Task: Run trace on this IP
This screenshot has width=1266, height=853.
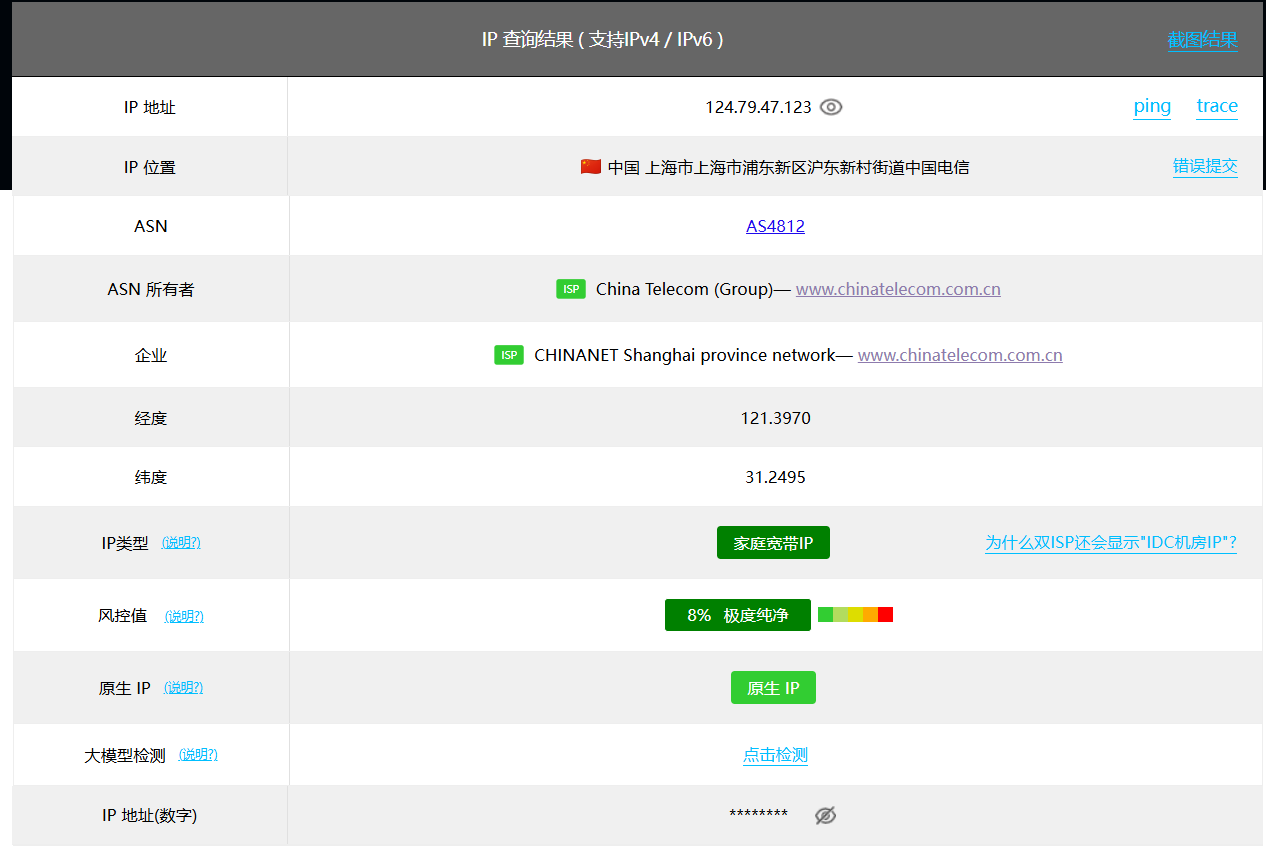Action: 1217,106
